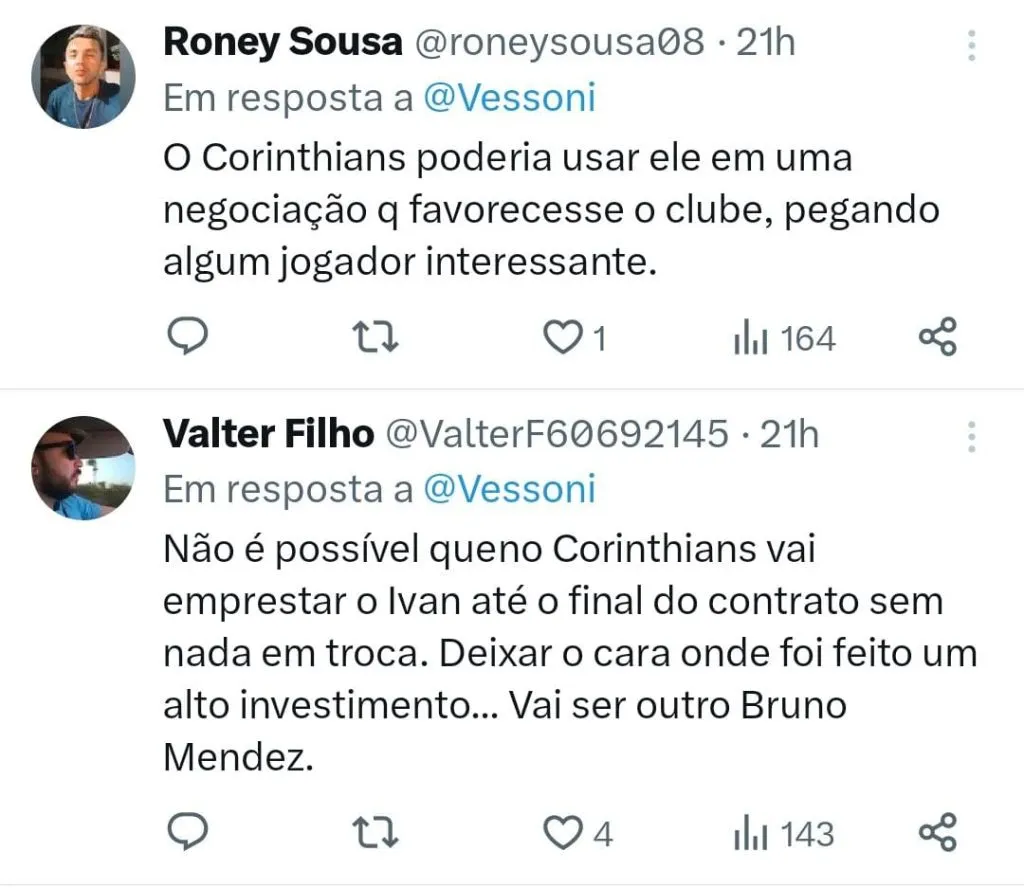This screenshot has width=1024, height=888.
Task: Open Valter Filho's profile picture
Action: [x=83, y=468]
